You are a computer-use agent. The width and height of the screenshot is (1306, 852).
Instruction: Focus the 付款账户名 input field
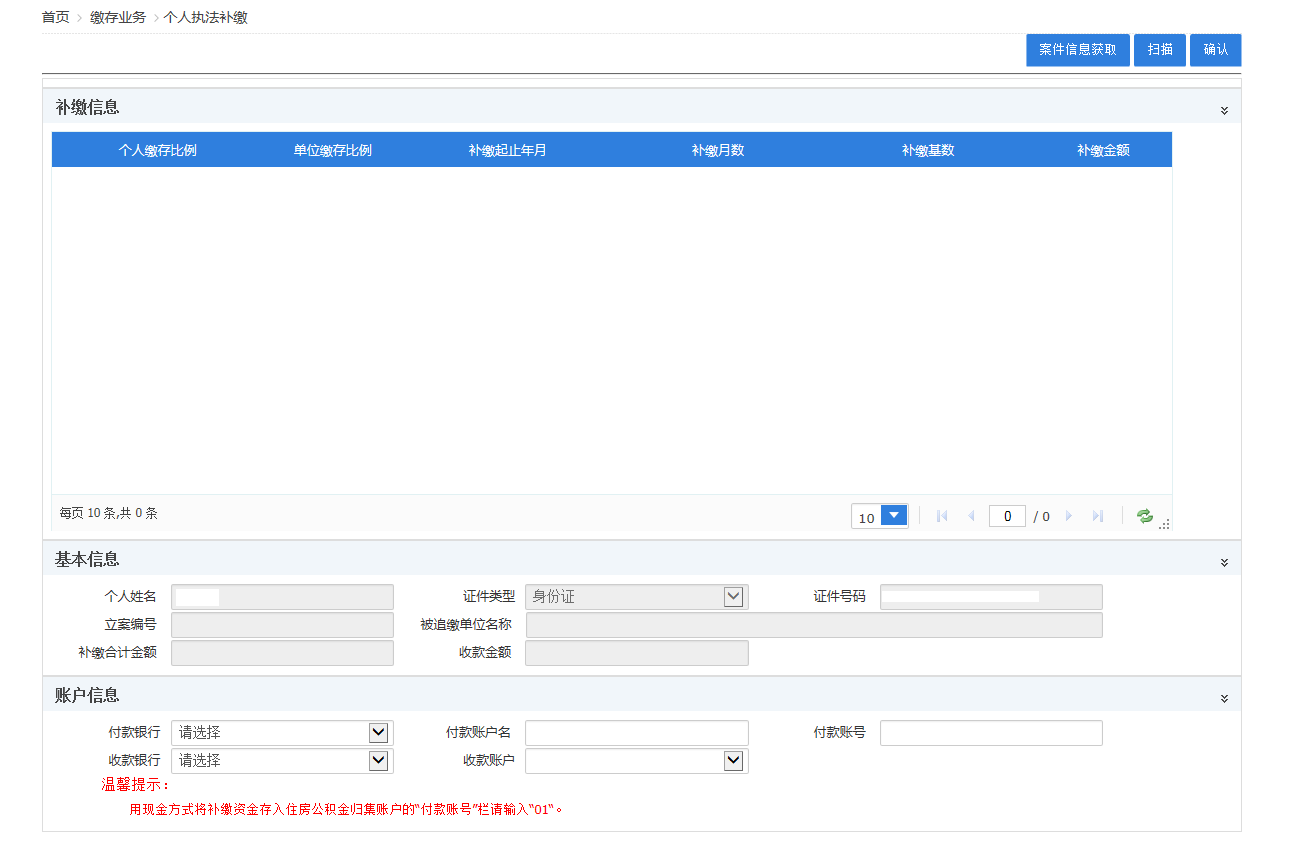[636, 733]
